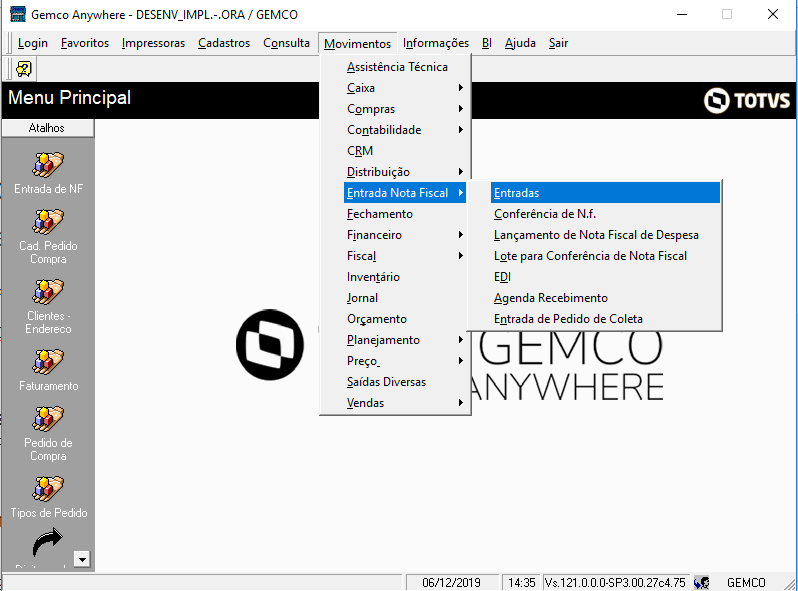
Task: Click the curved black arrow shortcut icon
Action: click(48, 543)
